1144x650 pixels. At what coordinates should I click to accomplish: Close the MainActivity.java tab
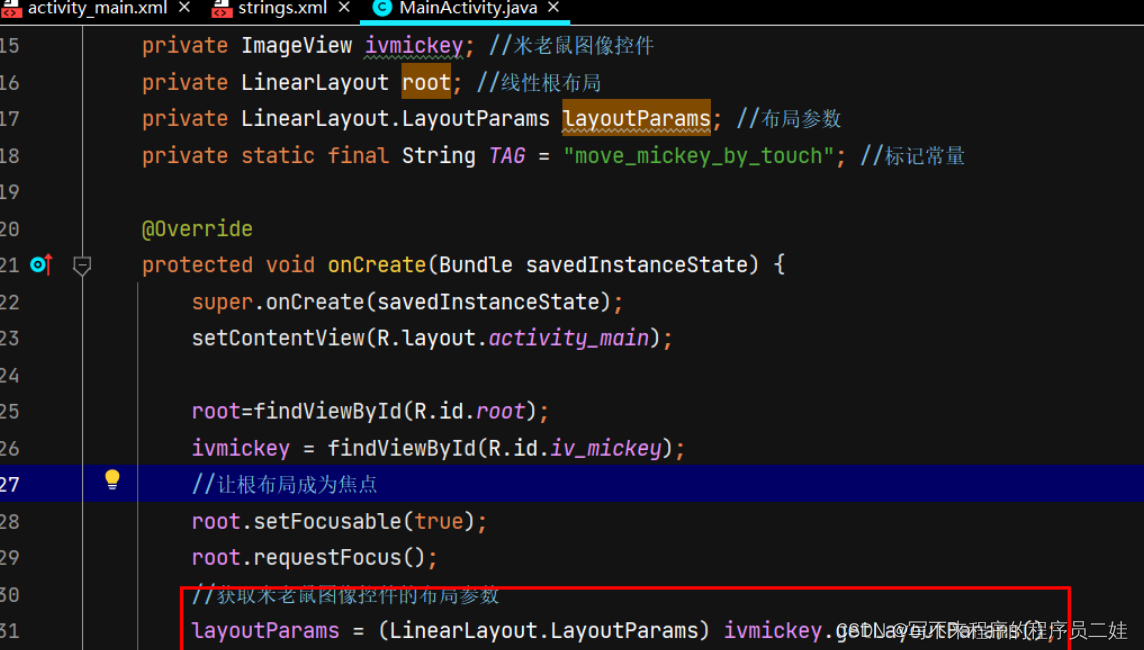(554, 8)
